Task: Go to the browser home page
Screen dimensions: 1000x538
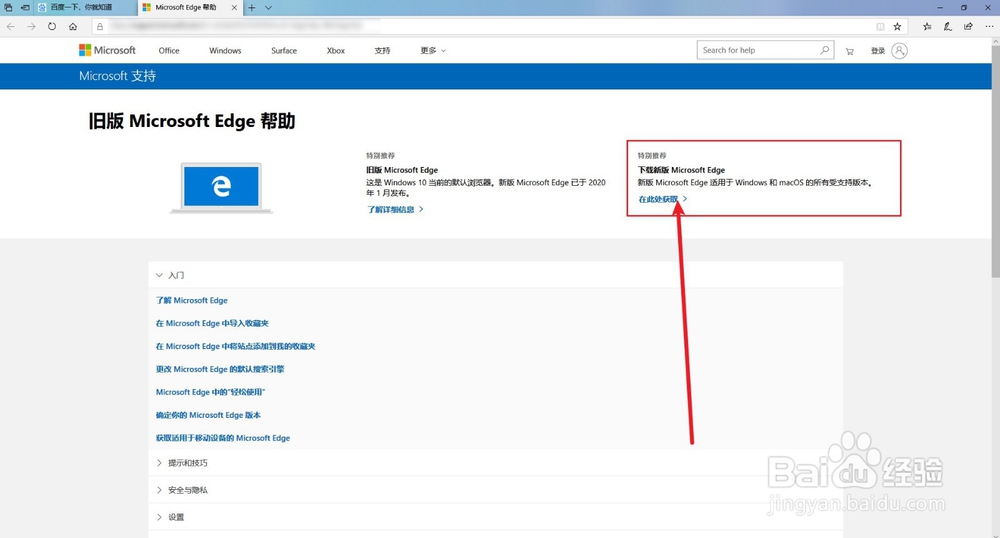Action: point(73,26)
